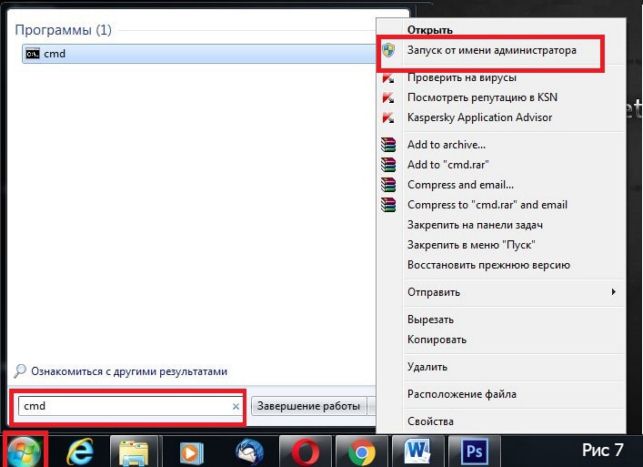643x467 pixels.
Task: Click the Windows Start orb
Action: click(25, 451)
